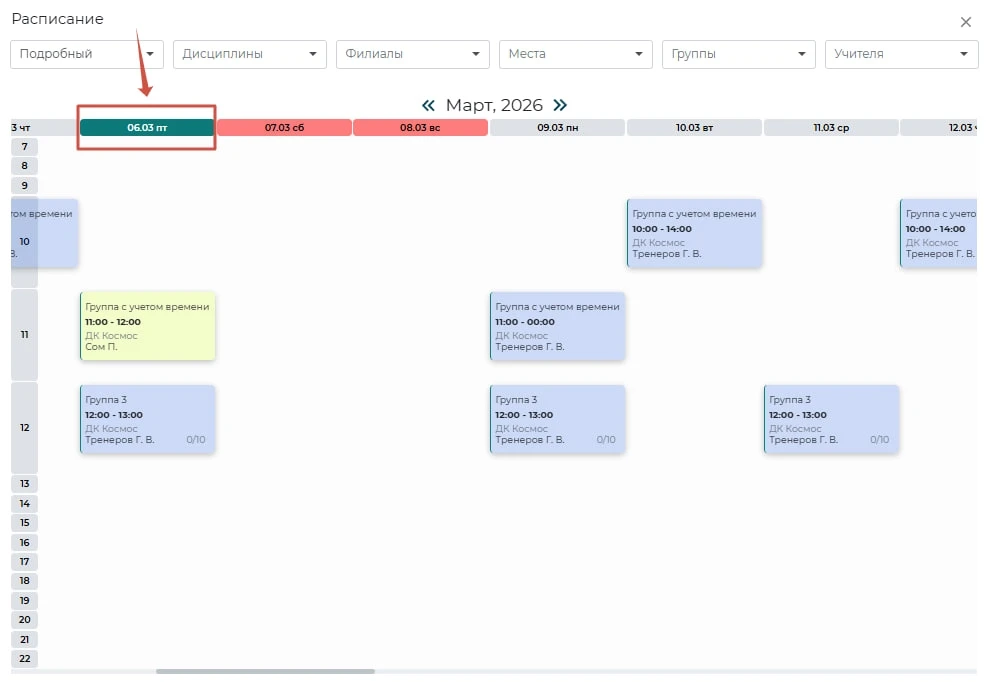Select the 07.03 сб day header
This screenshot has height=682, width=988.
point(284,128)
